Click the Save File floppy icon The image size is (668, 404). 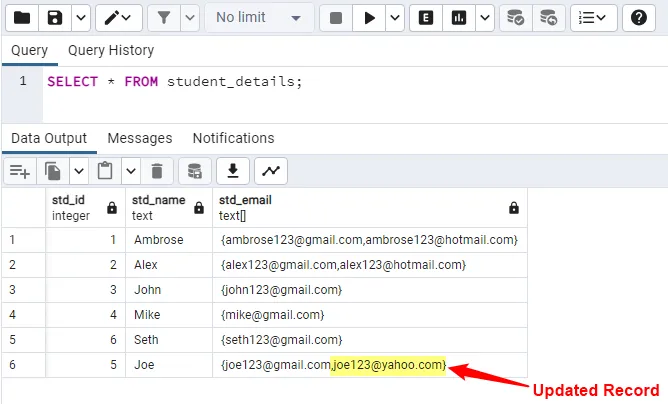tap(55, 18)
